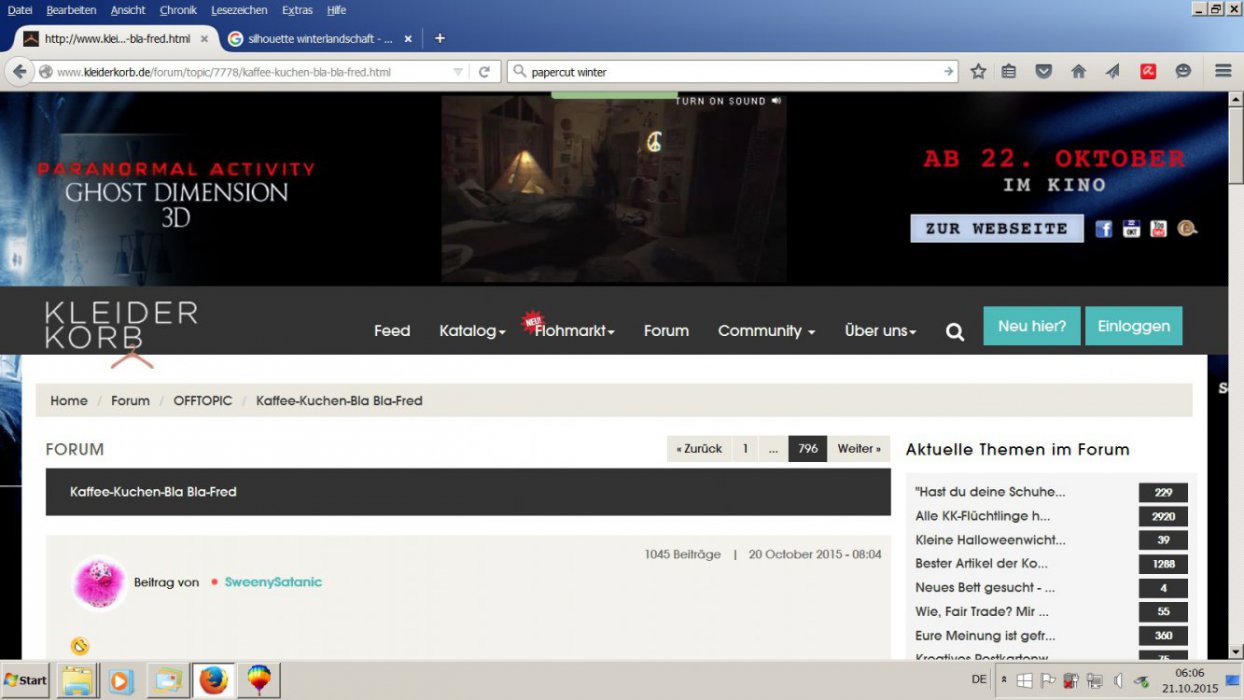The image size is (1244, 700).
Task: Expand the Community dropdown menu
Action: (766, 331)
